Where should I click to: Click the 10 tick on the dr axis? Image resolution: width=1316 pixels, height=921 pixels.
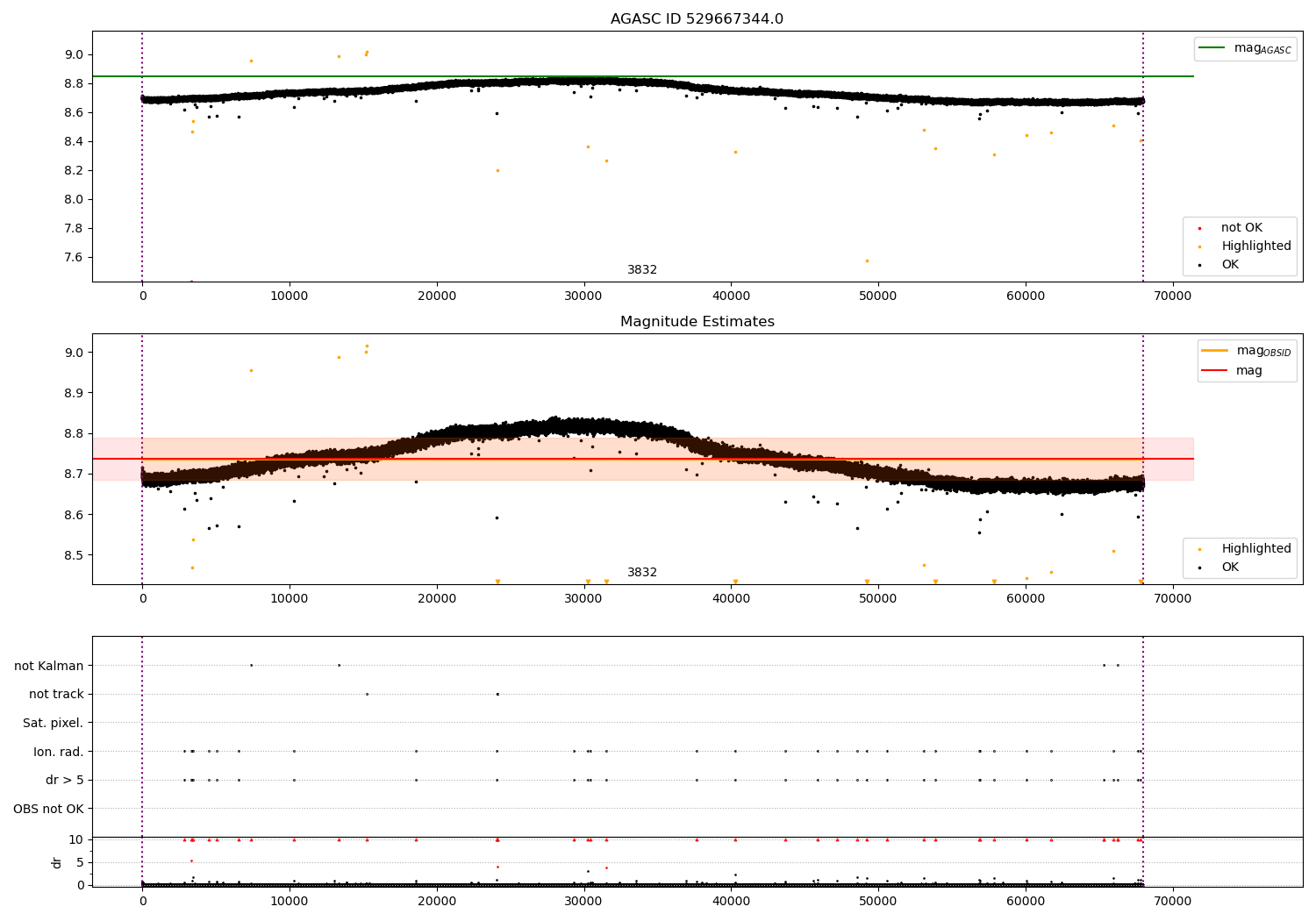76,839
